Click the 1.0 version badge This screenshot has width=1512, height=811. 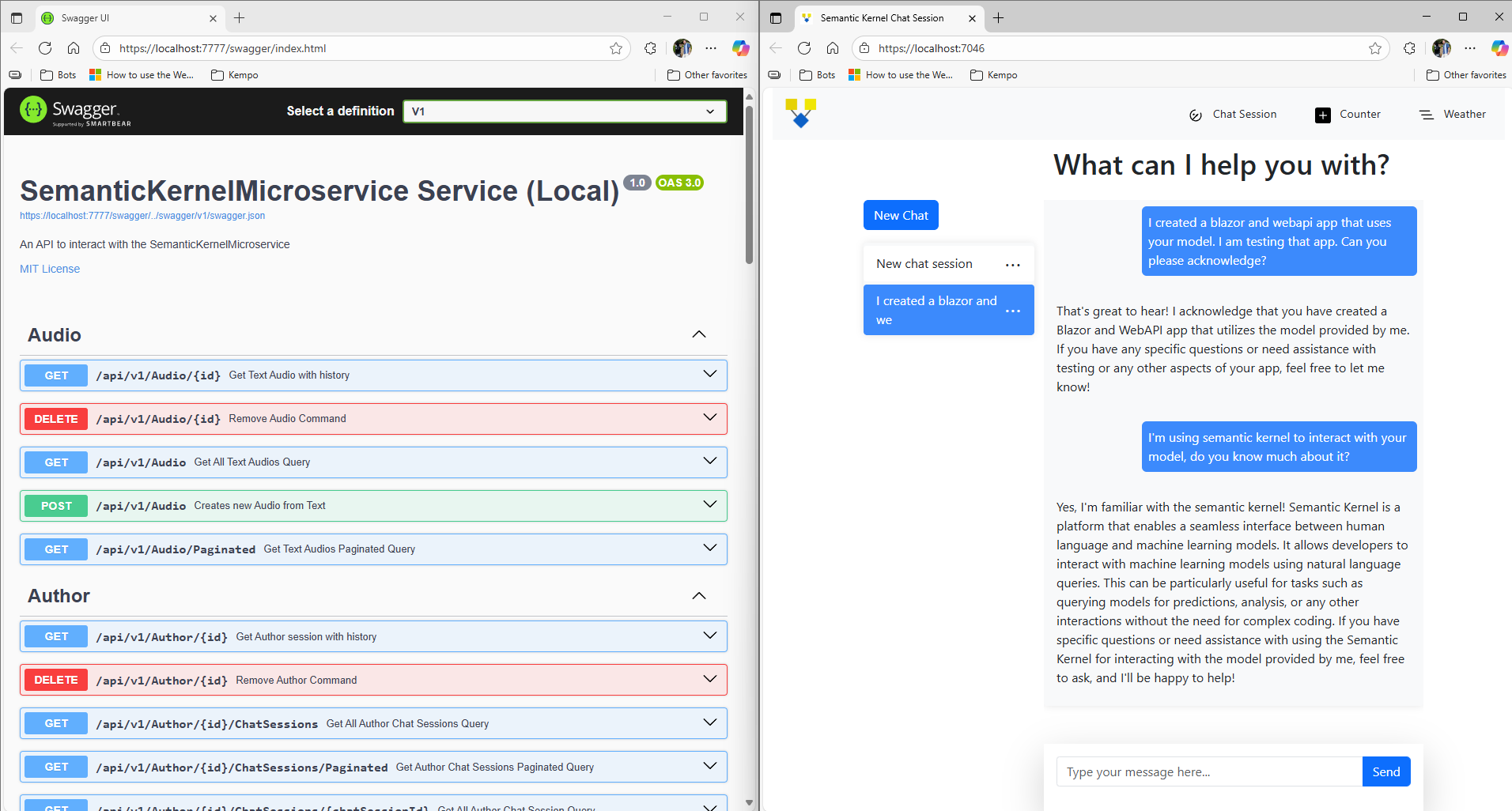pos(637,183)
